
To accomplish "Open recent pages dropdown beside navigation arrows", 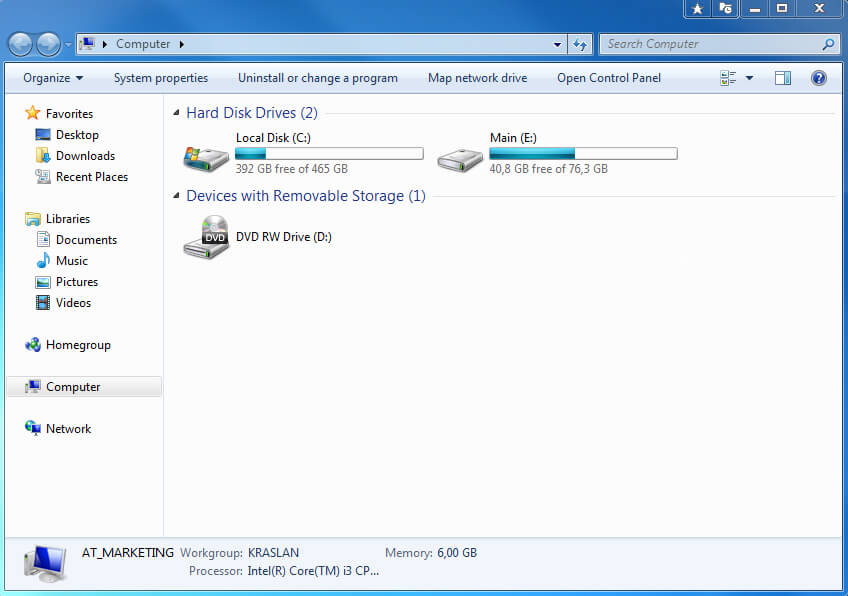I will [68, 44].
